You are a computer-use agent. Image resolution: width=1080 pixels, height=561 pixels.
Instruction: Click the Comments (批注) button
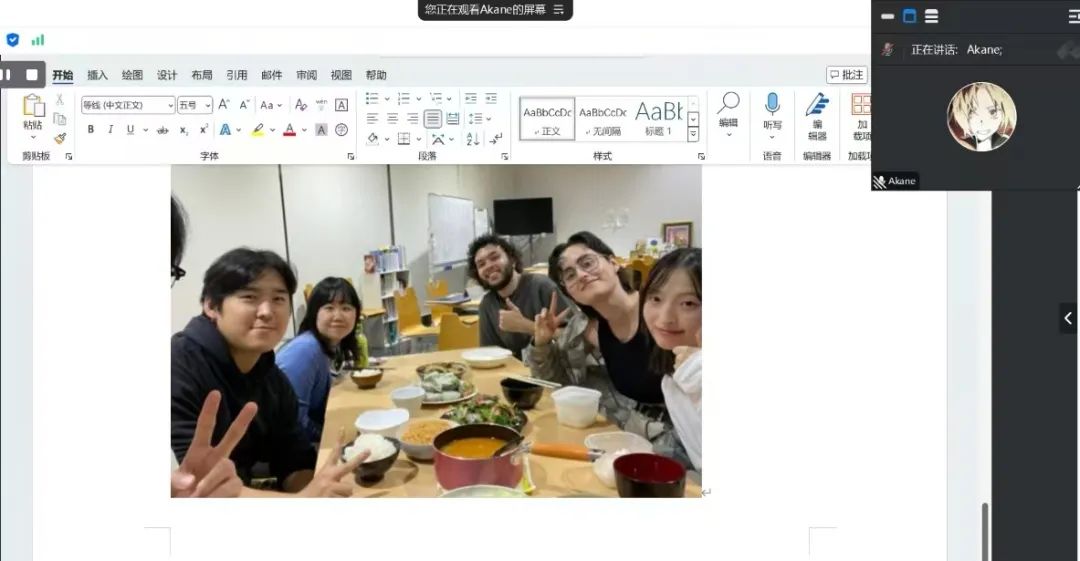tap(846, 75)
